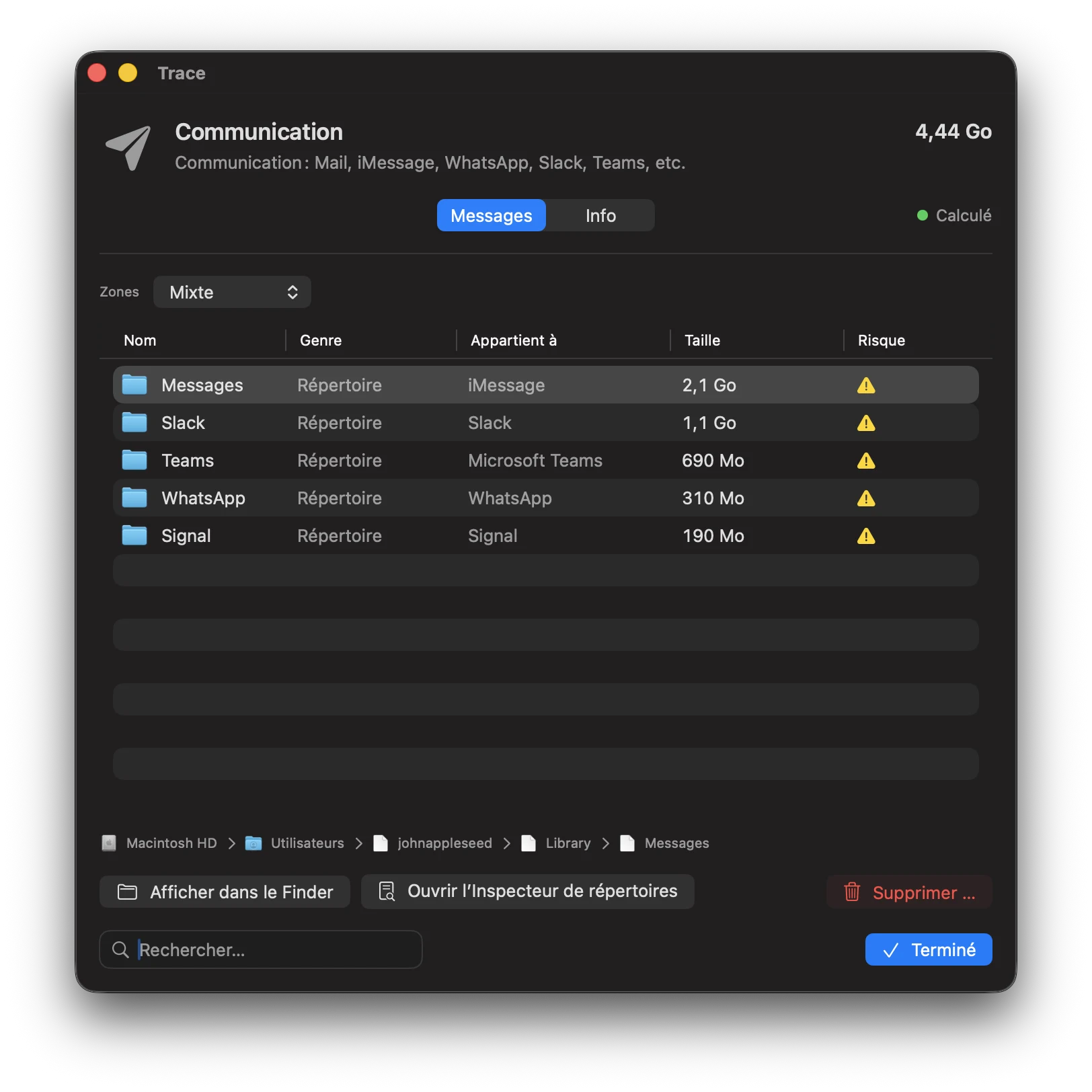Sort by the Genre column header
This screenshot has height=1092, width=1092.
[321, 340]
